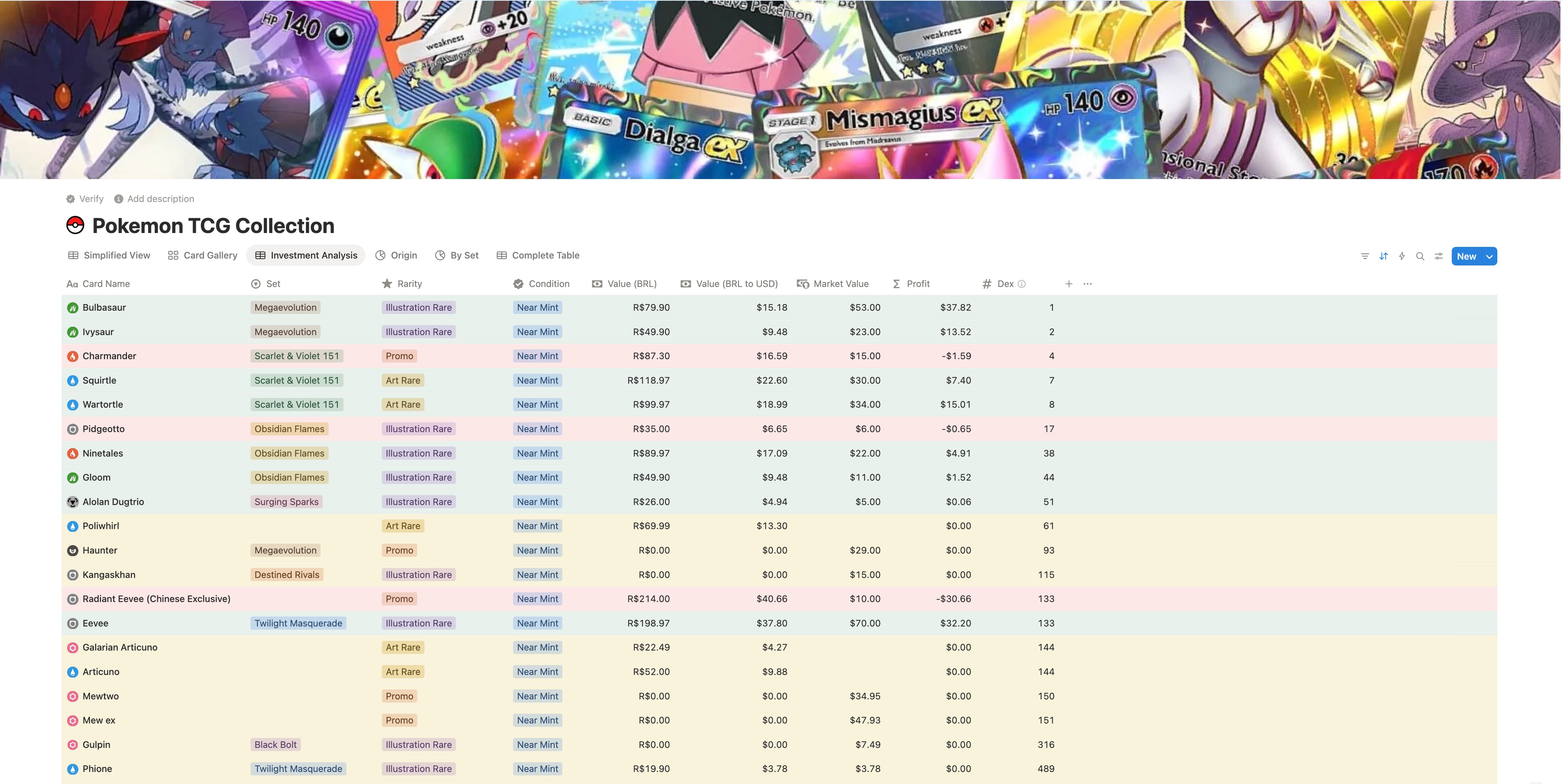Click the Squirtle water type icon

[x=73, y=380]
